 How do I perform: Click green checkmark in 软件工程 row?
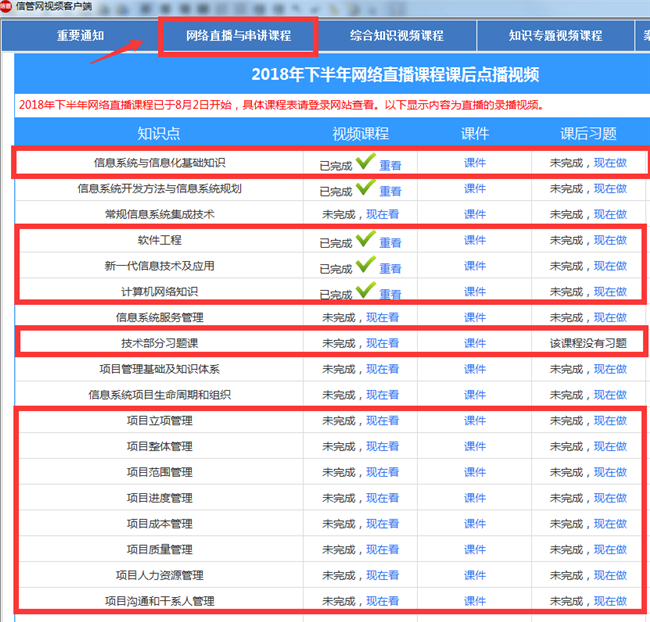tap(365, 238)
